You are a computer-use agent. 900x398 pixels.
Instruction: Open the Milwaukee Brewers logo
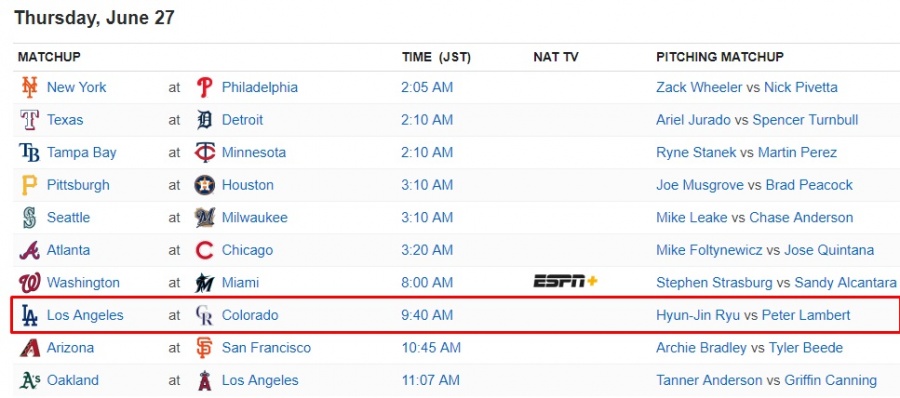coord(204,218)
